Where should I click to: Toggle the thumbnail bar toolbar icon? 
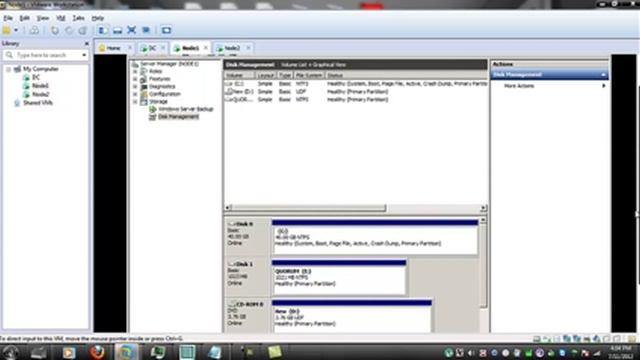[x=117, y=30]
